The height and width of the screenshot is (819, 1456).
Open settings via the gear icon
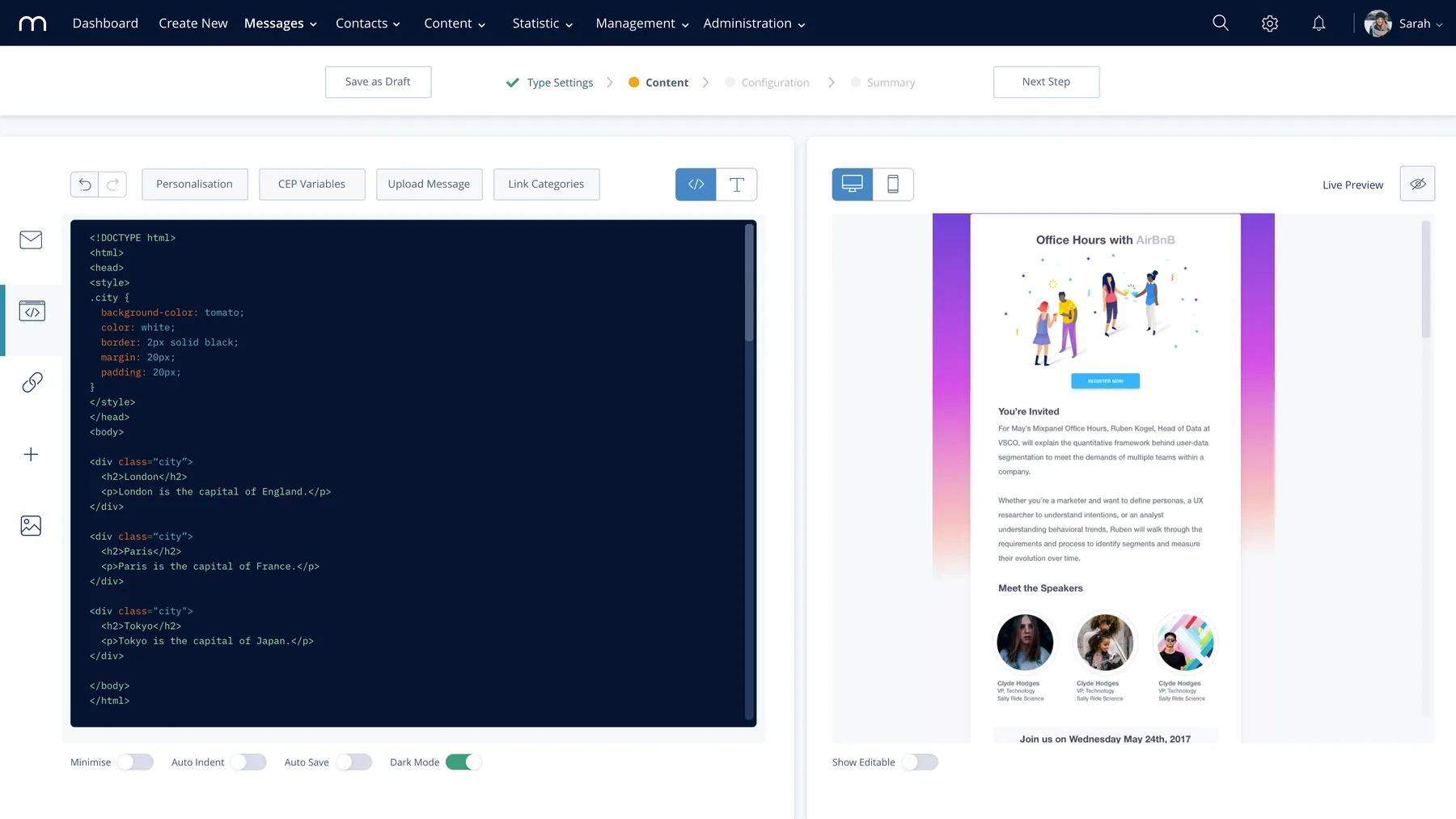(1270, 23)
